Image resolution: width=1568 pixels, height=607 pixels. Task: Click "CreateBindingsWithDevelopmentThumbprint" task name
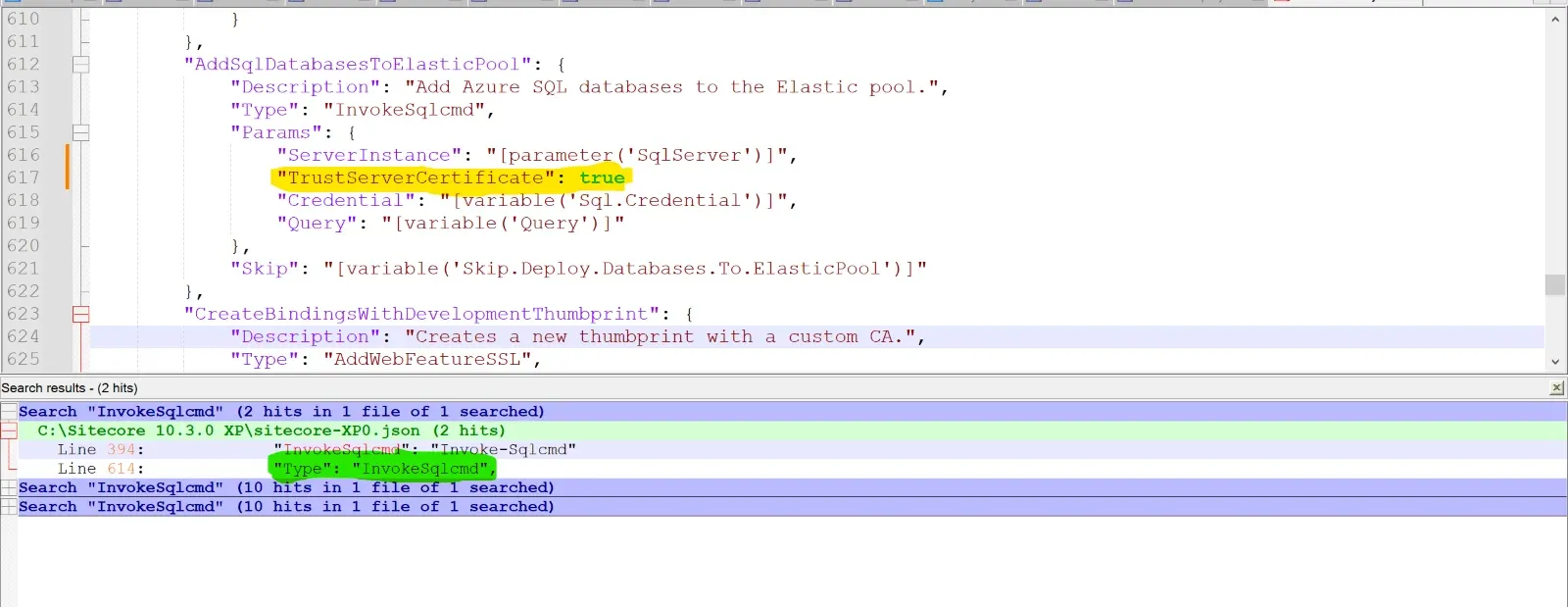click(x=421, y=314)
